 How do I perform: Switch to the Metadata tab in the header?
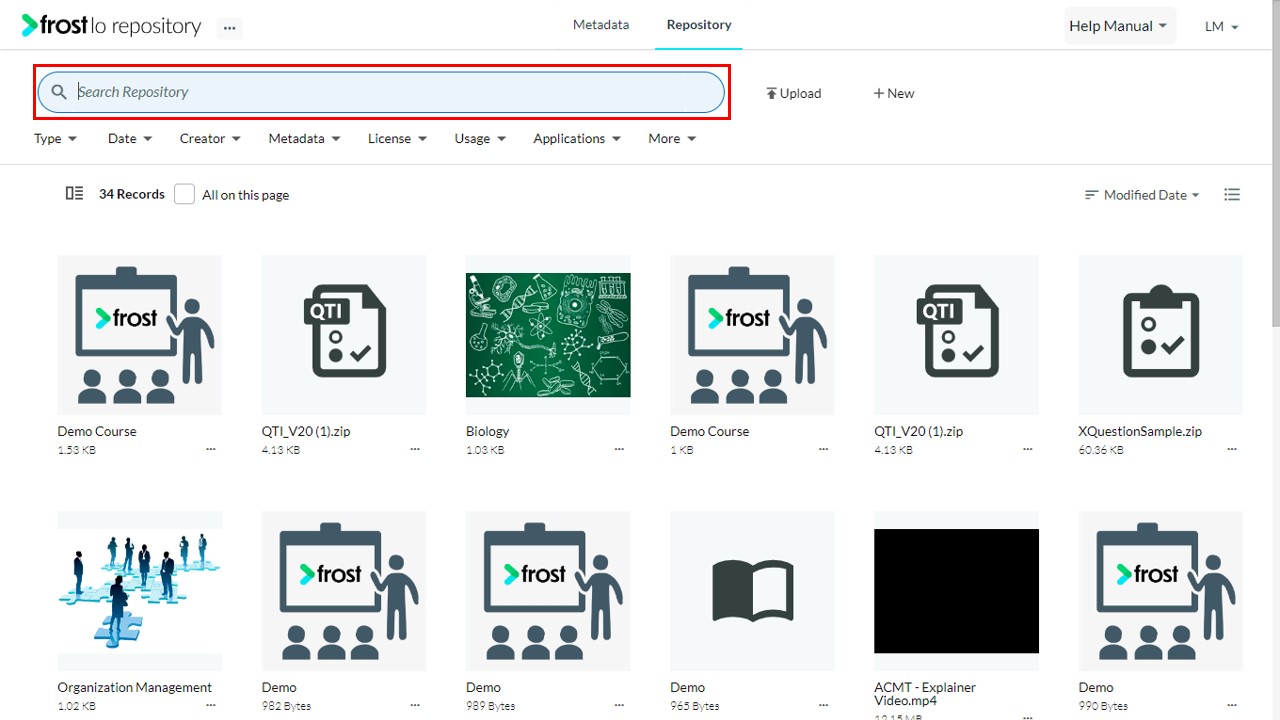tap(601, 25)
